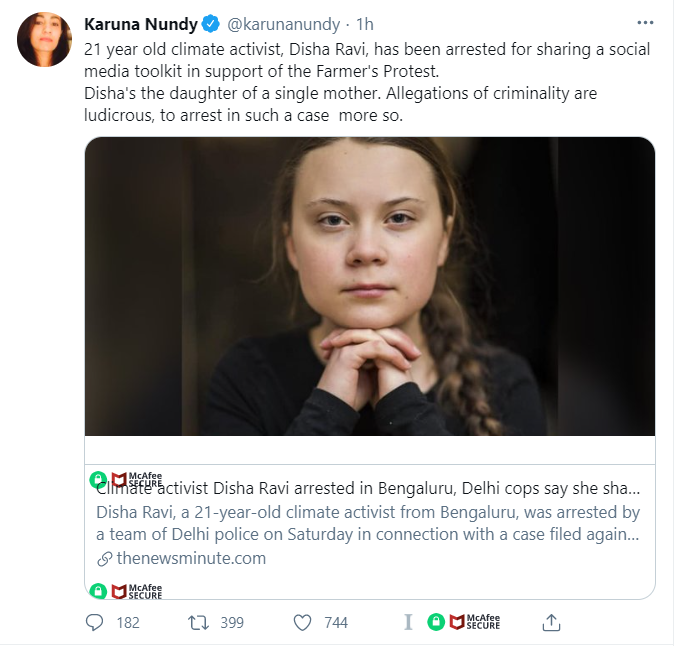Click the link chain icon beside thenewsminute.com

coord(105,558)
